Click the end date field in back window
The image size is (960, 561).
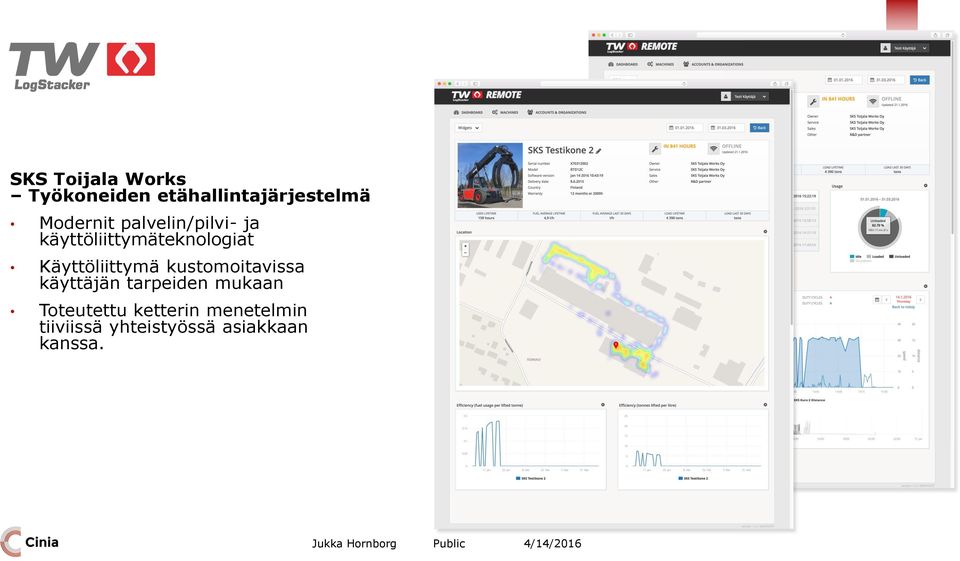click(x=885, y=80)
